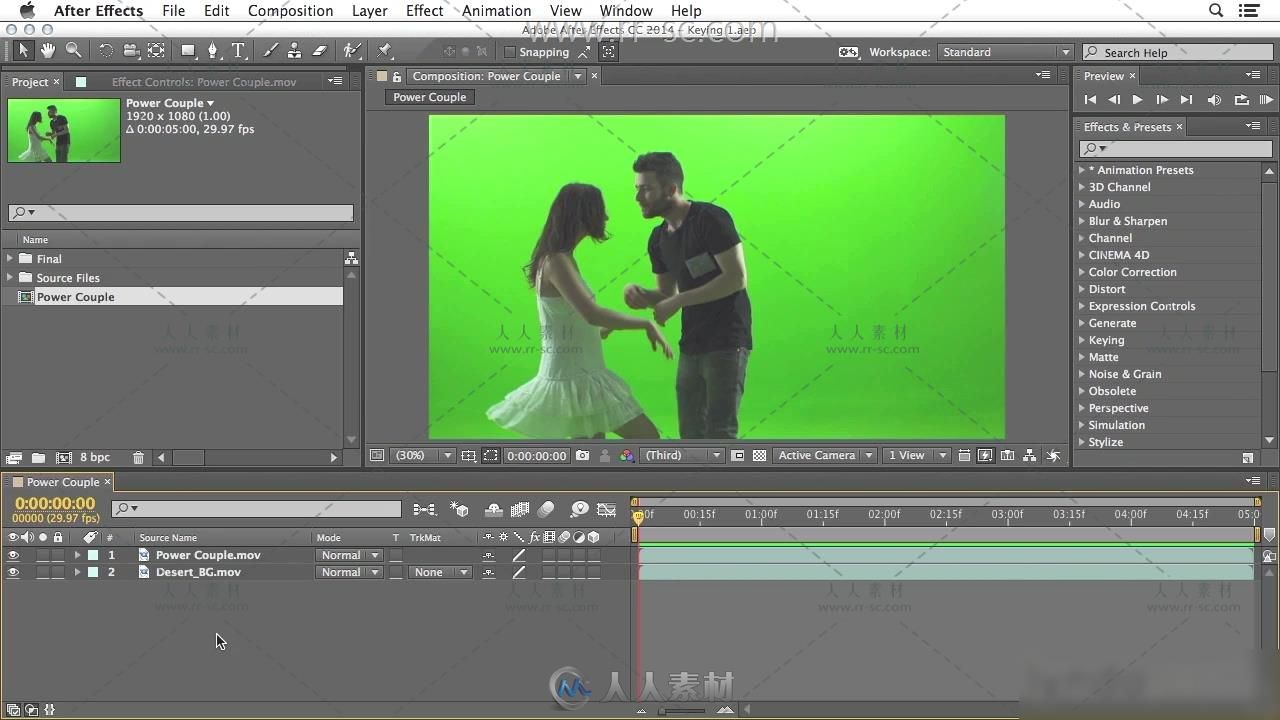Select the Rotation tool
This screenshot has height=720, width=1280.
[x=105, y=51]
